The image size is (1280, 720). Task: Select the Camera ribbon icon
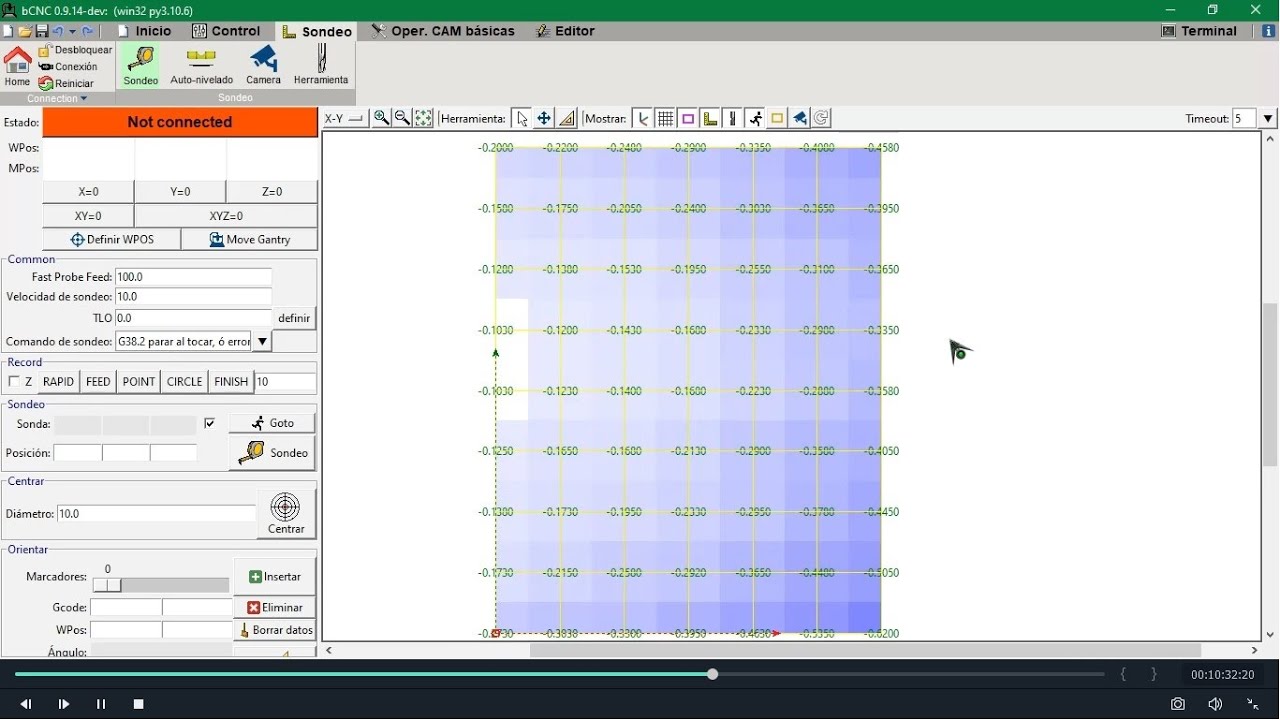pyautogui.click(x=264, y=66)
